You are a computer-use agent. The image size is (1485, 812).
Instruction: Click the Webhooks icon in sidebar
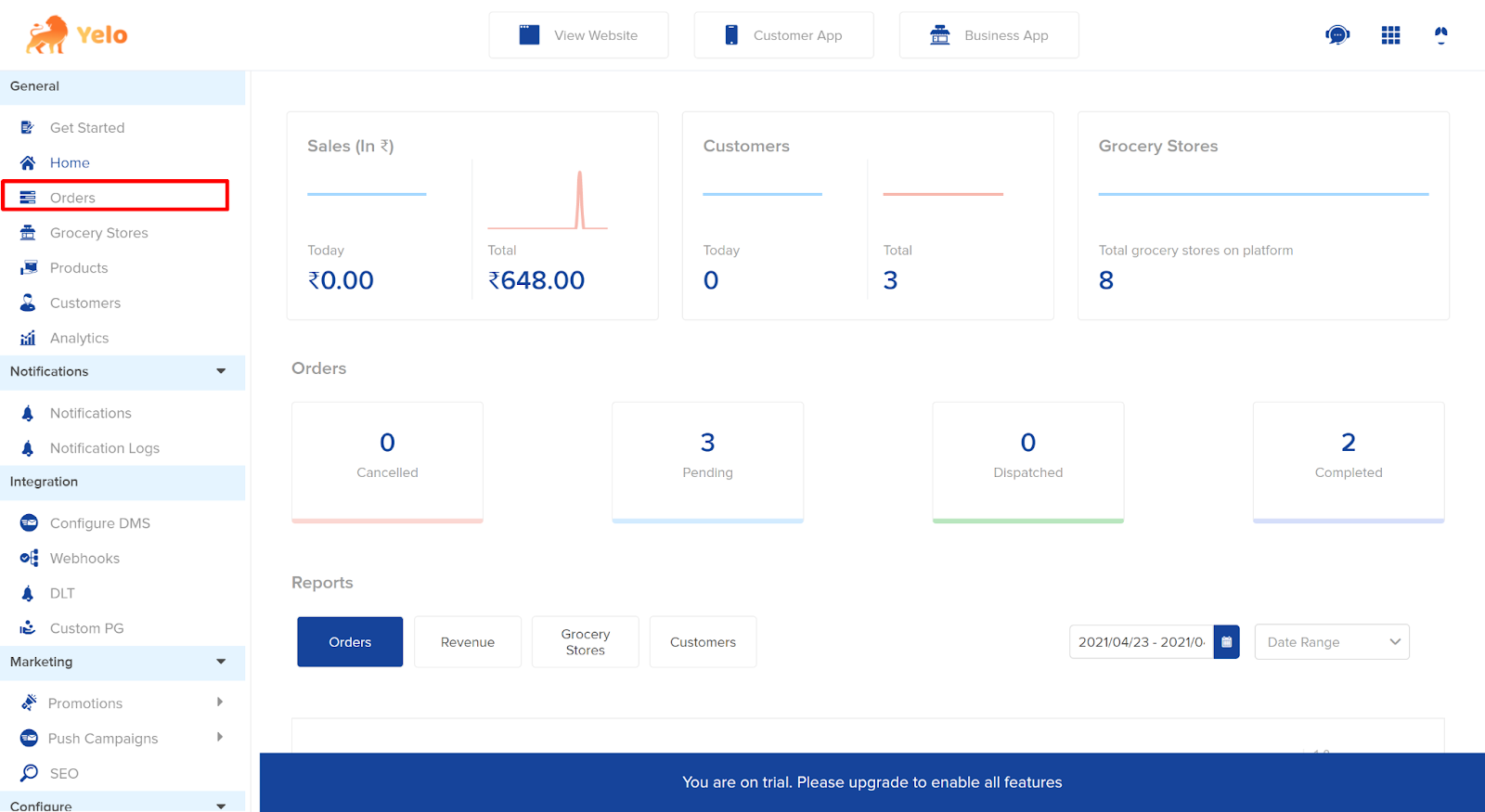(x=29, y=558)
